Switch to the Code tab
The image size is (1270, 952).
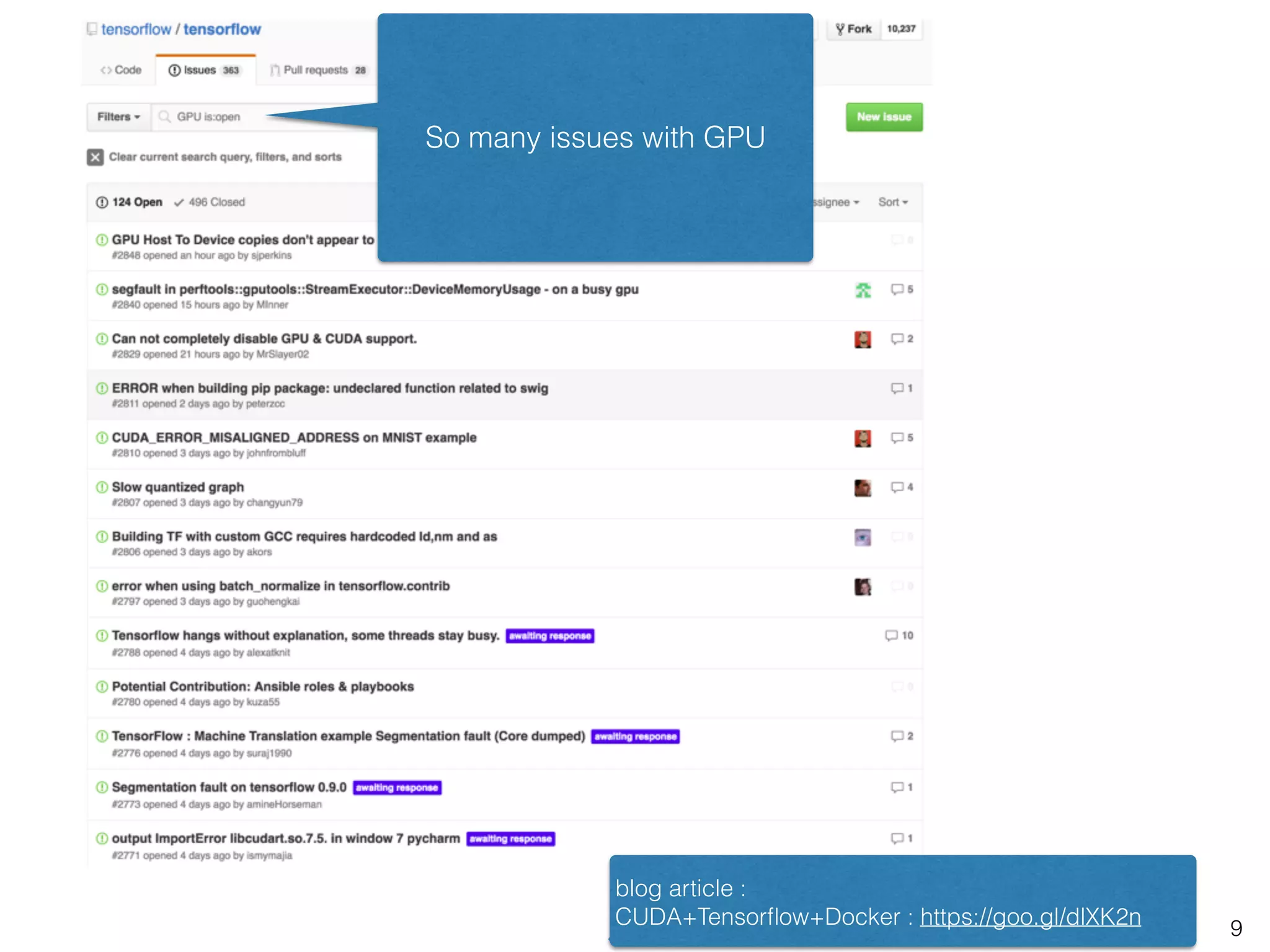tap(121, 70)
